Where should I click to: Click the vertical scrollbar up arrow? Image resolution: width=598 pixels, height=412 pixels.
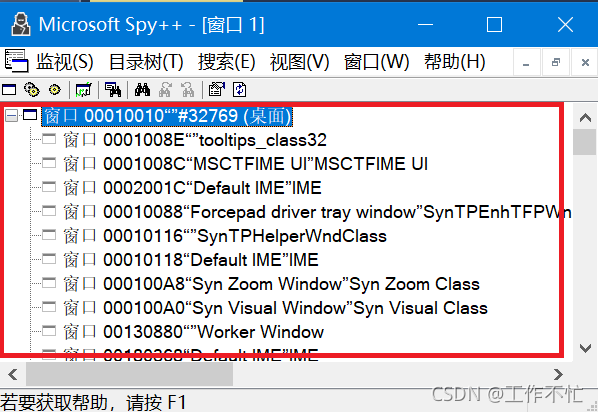[585, 117]
